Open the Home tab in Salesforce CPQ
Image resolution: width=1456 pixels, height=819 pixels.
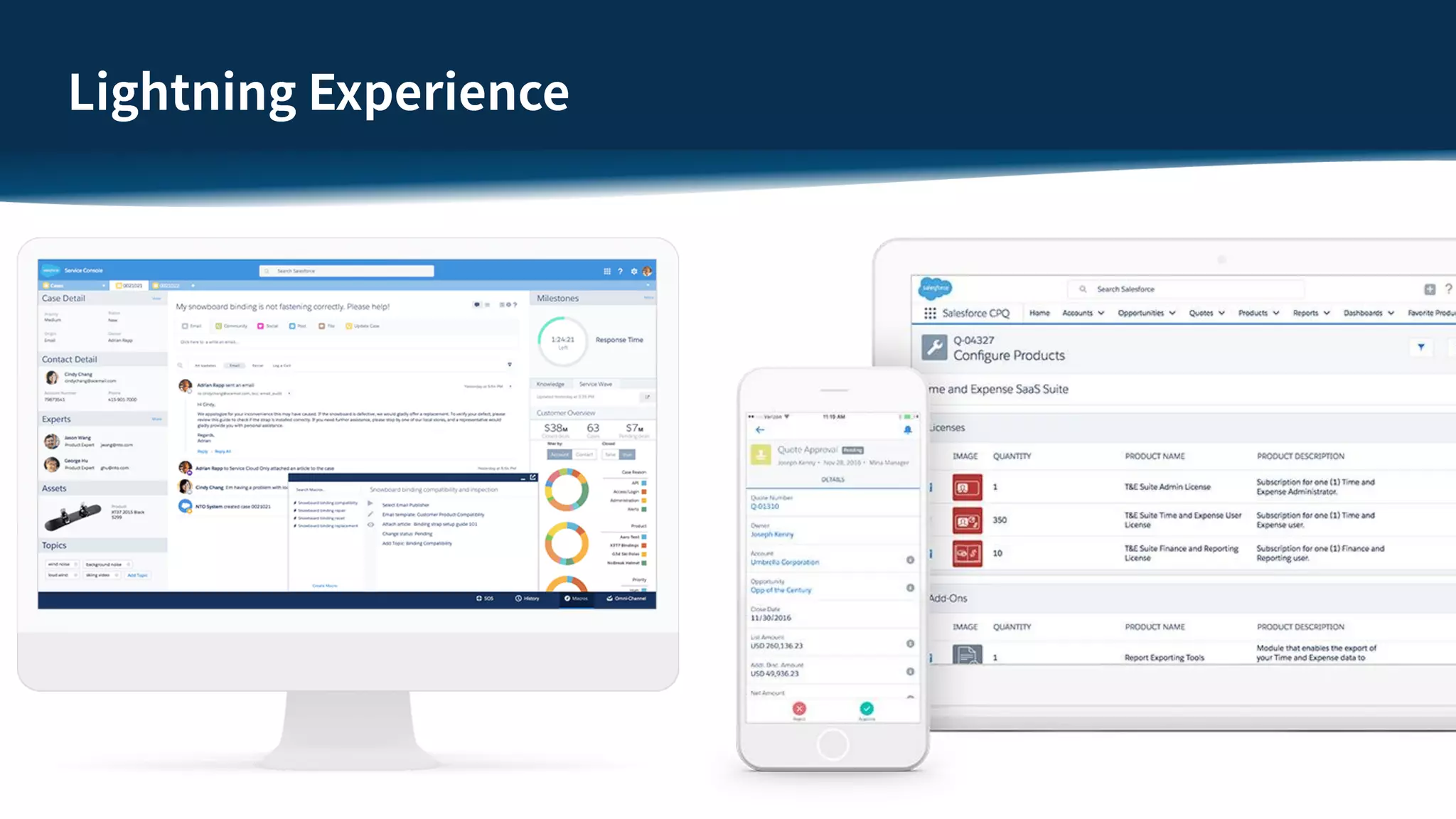point(1039,314)
